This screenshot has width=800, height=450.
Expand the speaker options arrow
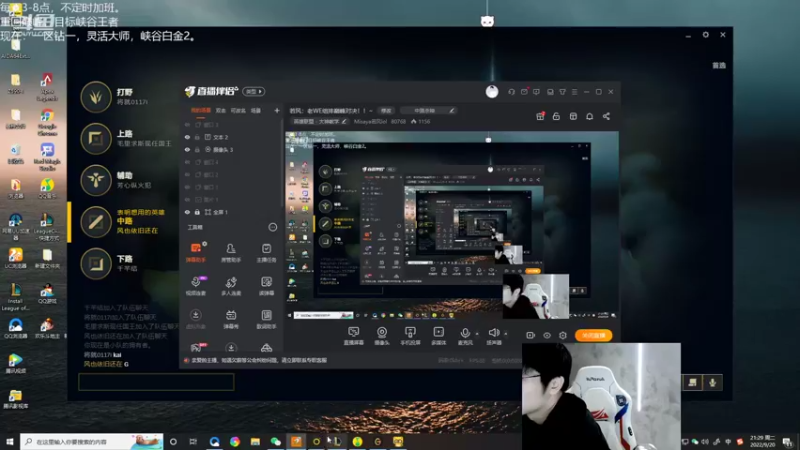(506, 334)
